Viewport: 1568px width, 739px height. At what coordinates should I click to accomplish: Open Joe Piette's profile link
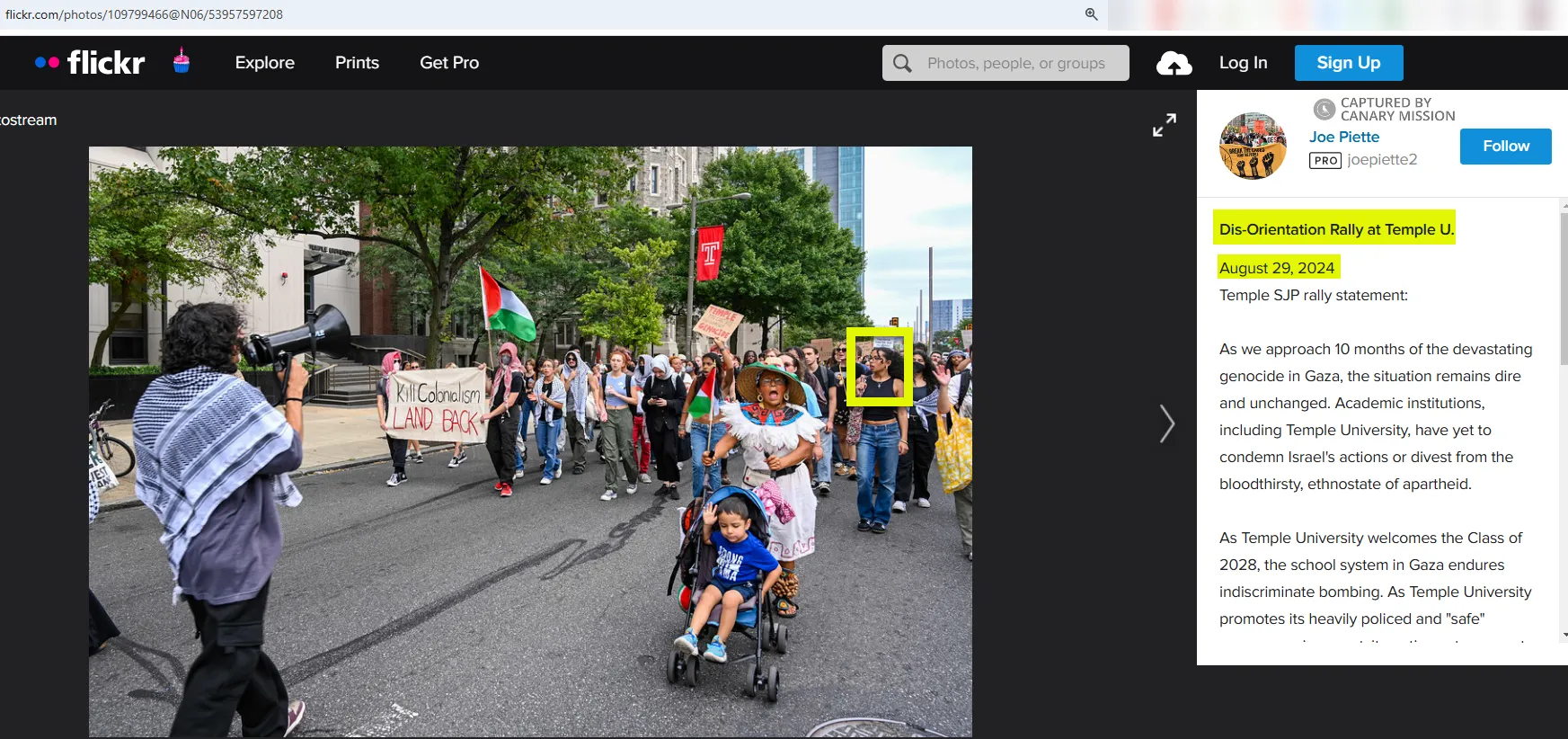(x=1343, y=137)
